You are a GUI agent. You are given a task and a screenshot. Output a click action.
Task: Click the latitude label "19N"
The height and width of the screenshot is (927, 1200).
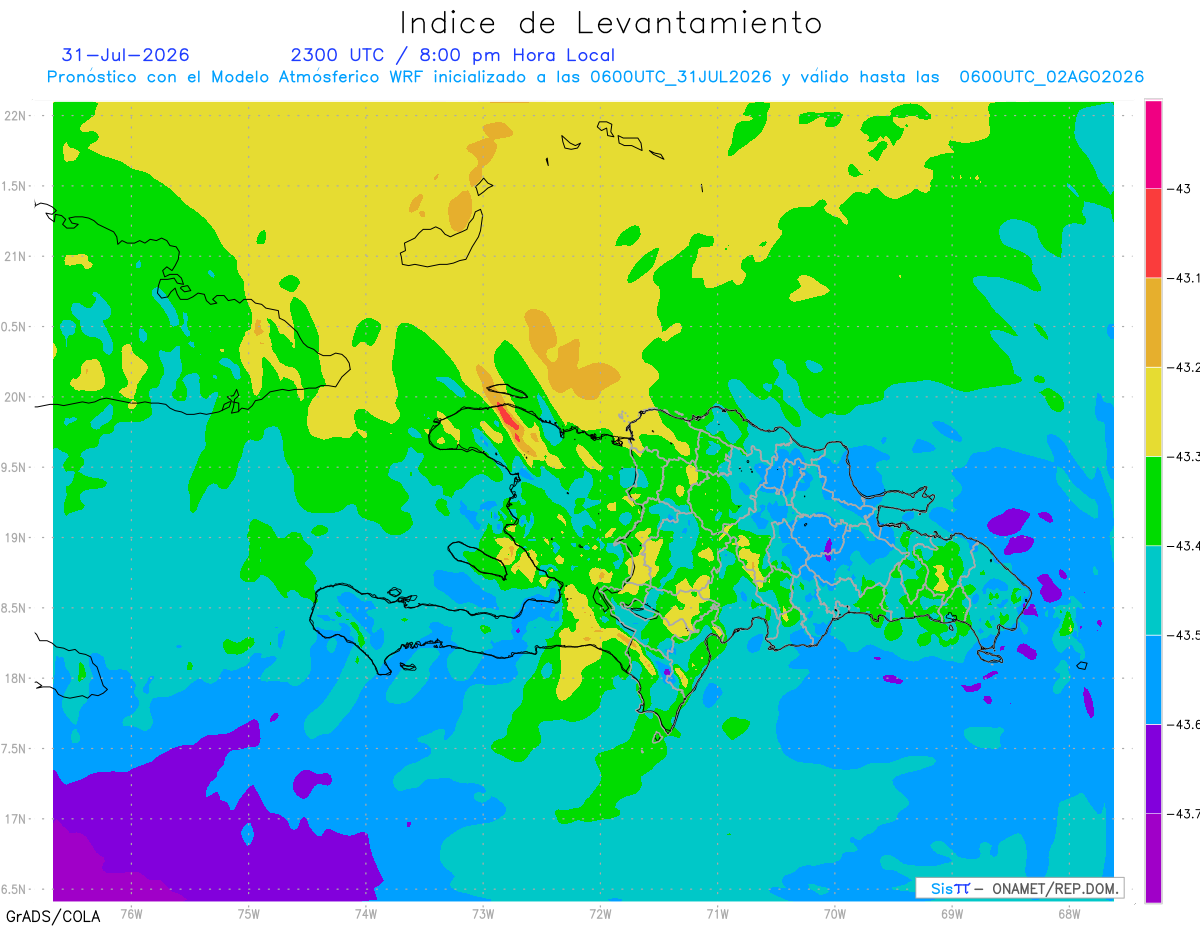pos(16,538)
